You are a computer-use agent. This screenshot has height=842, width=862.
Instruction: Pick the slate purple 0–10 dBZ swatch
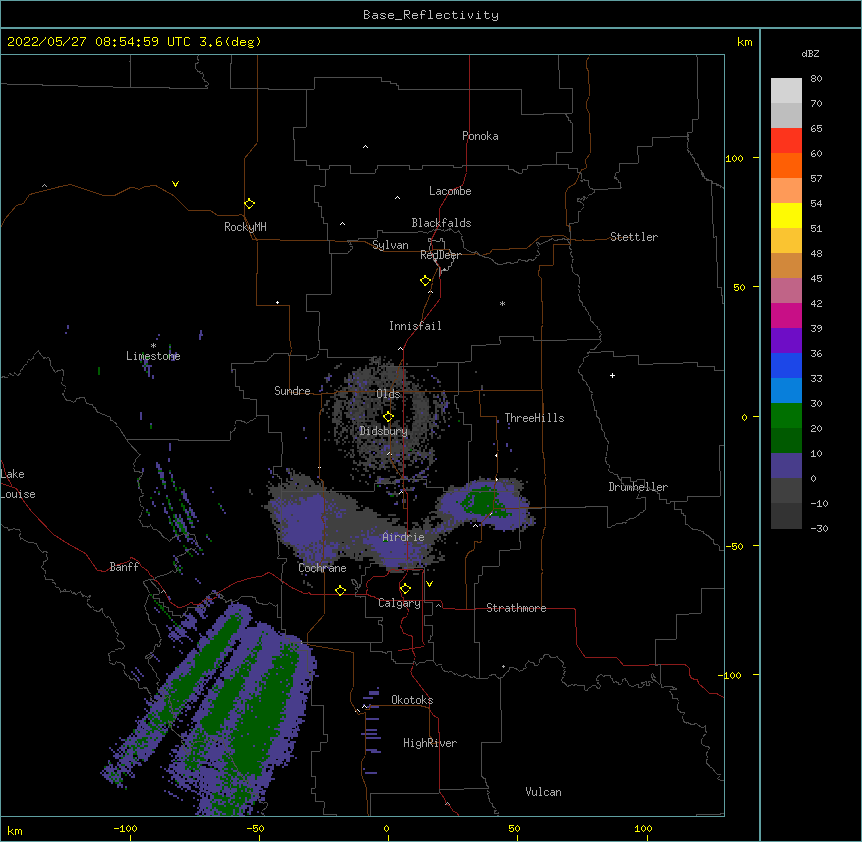click(786, 466)
